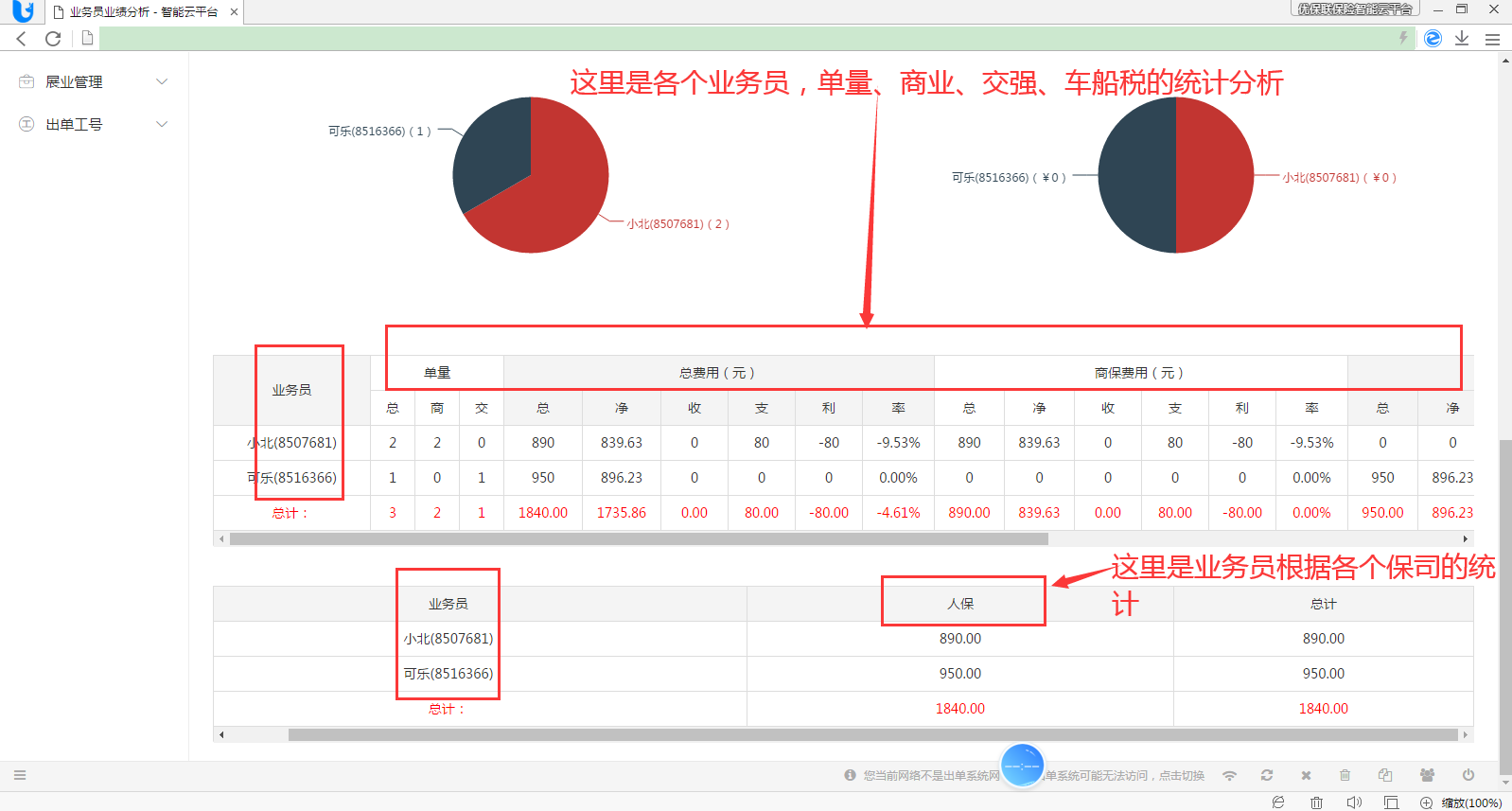Click the 展业管理 briefcase icon
This screenshot has height=811, width=1512.
click(26, 81)
